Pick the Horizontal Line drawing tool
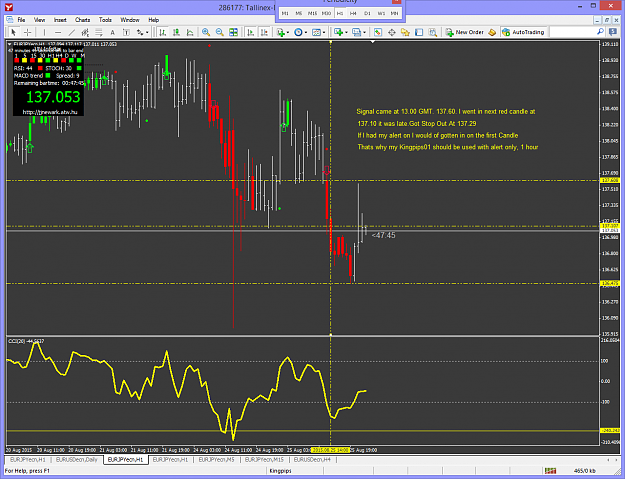 pyautogui.click(x=58, y=32)
